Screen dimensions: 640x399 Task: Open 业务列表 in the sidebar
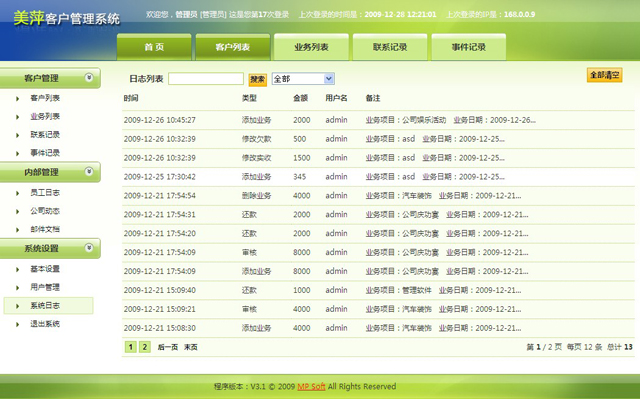tap(45, 116)
